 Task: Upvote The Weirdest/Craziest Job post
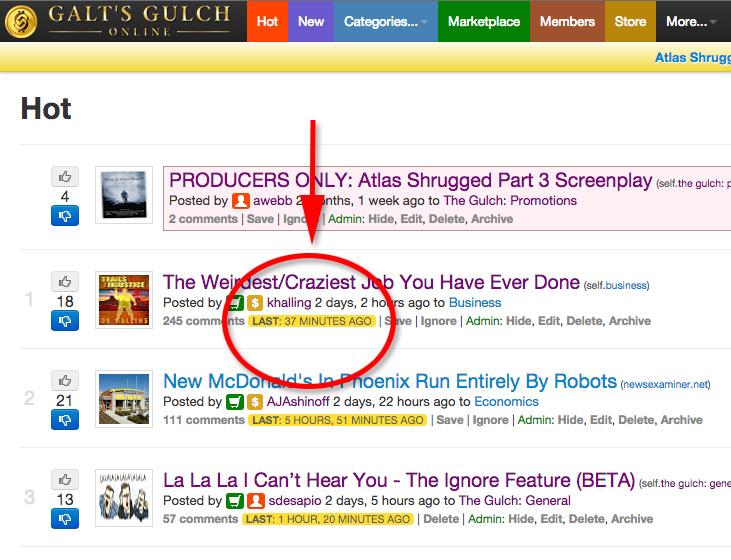(65, 282)
